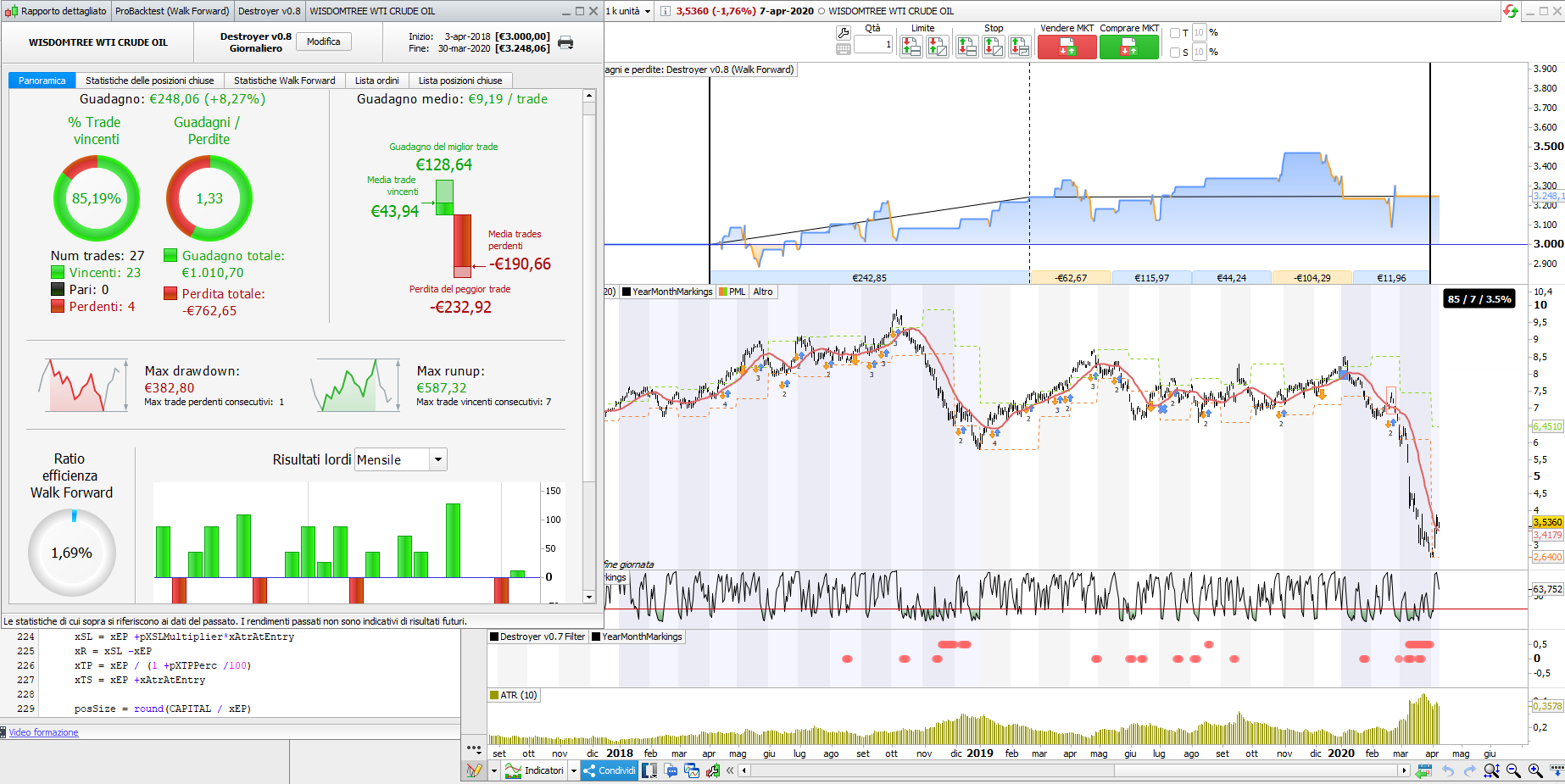Screen dimensions: 1565x784
Task: Click the first Limite order icon
Action: (x=911, y=47)
